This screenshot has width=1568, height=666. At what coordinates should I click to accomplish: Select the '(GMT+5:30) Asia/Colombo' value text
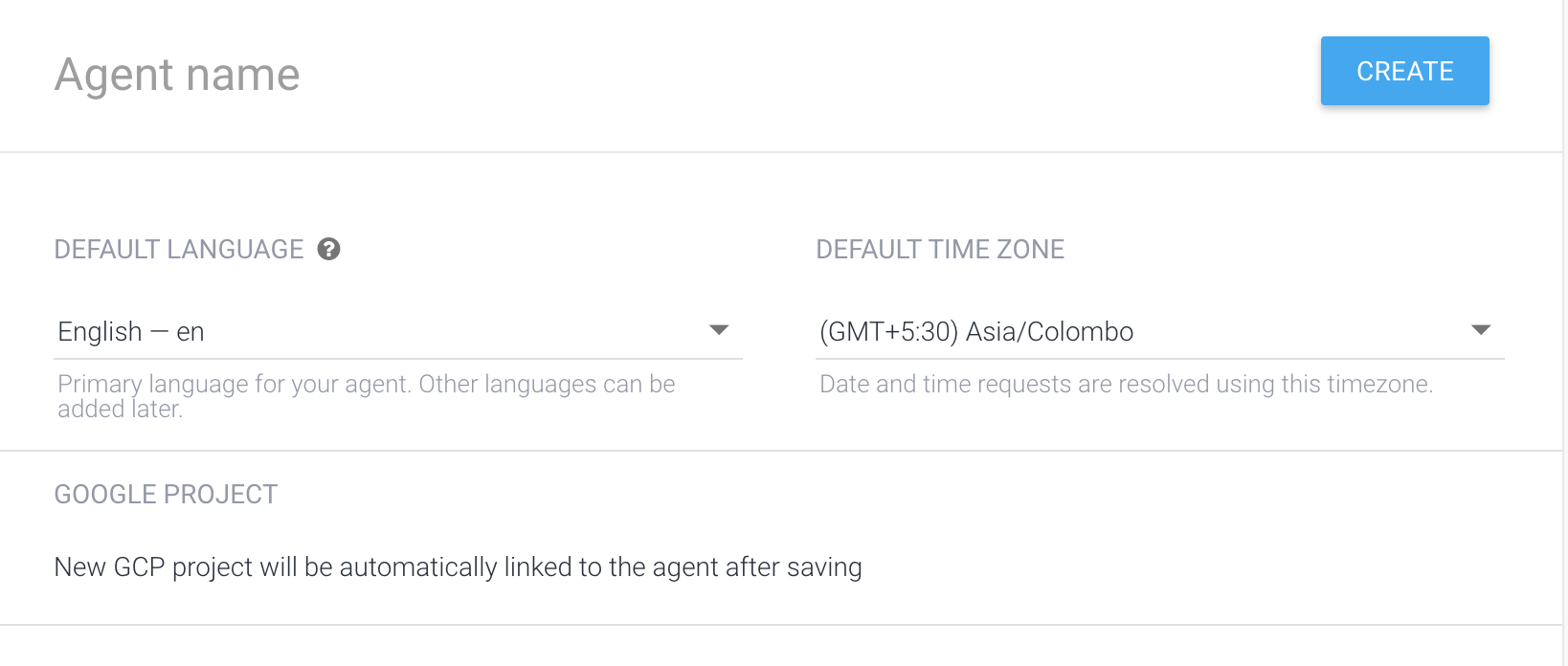click(976, 332)
